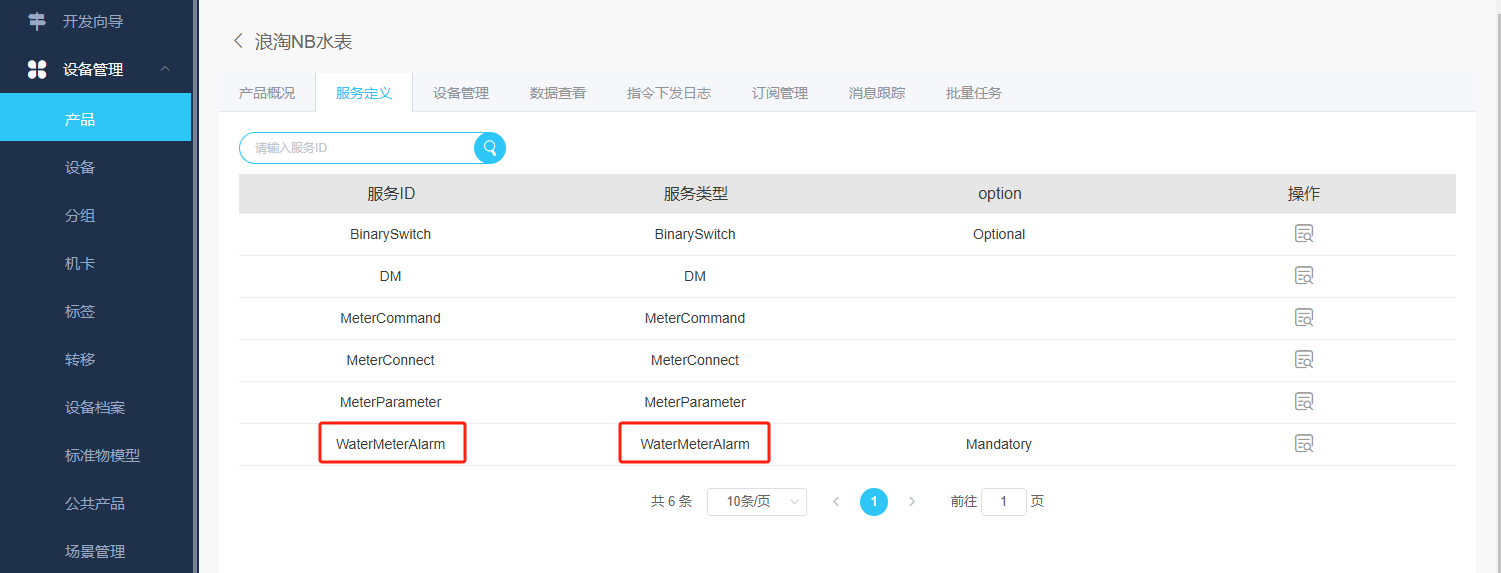The image size is (1501, 573).
Task: Go back using the arrow beside 浪淘NB水表
Action: (238, 41)
